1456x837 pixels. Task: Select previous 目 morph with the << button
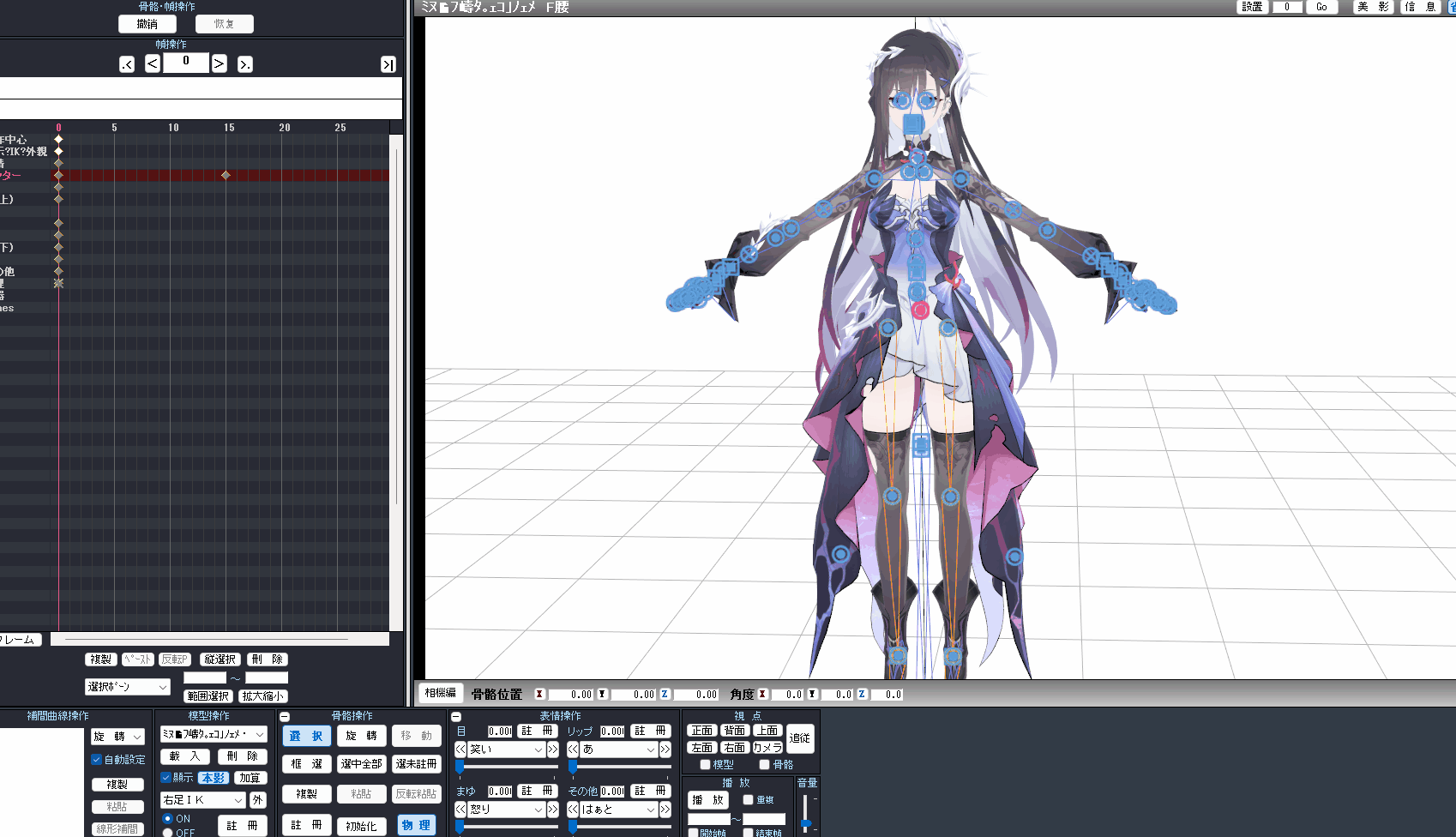(460, 750)
